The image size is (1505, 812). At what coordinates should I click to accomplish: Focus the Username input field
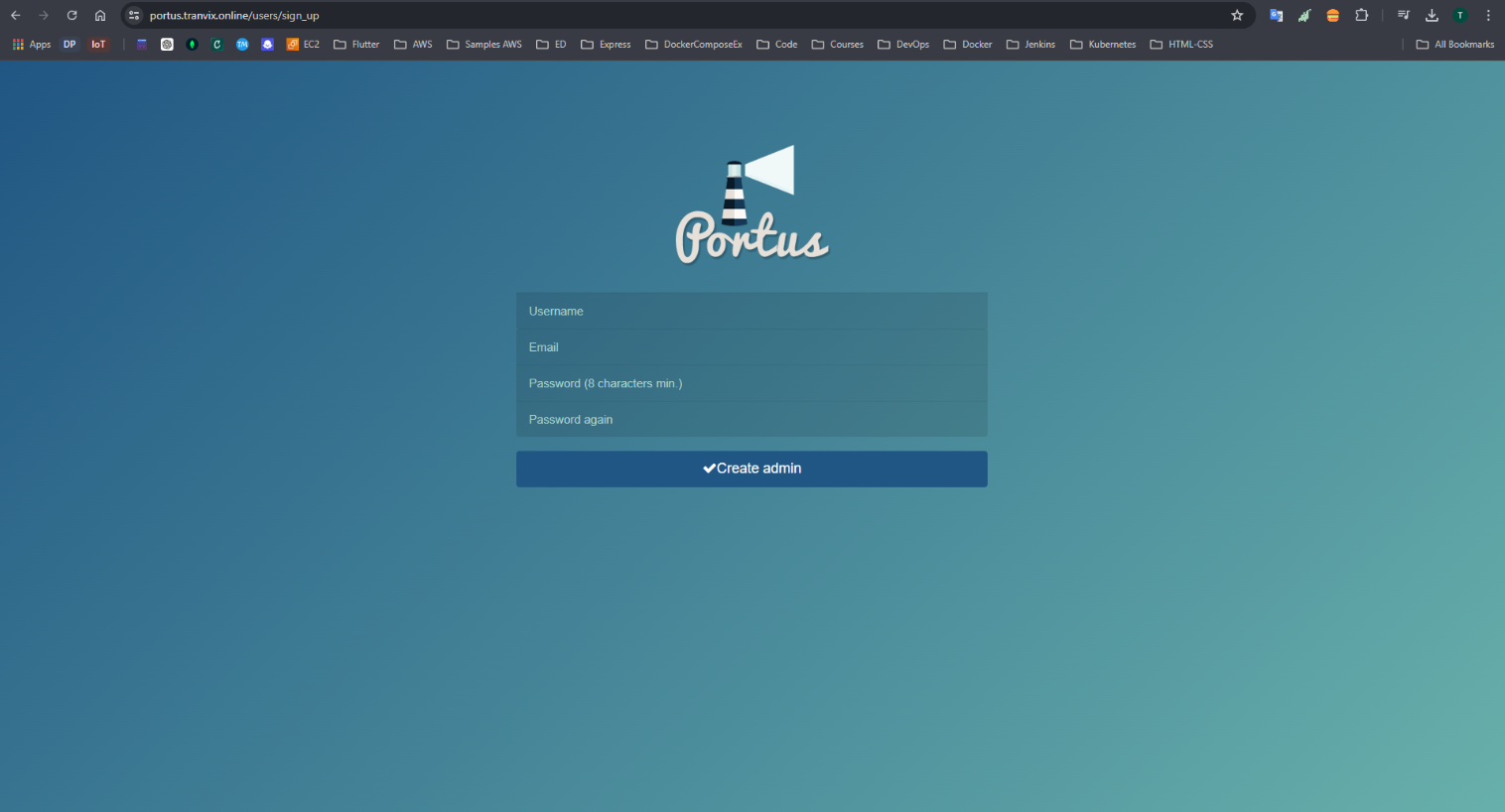point(752,311)
